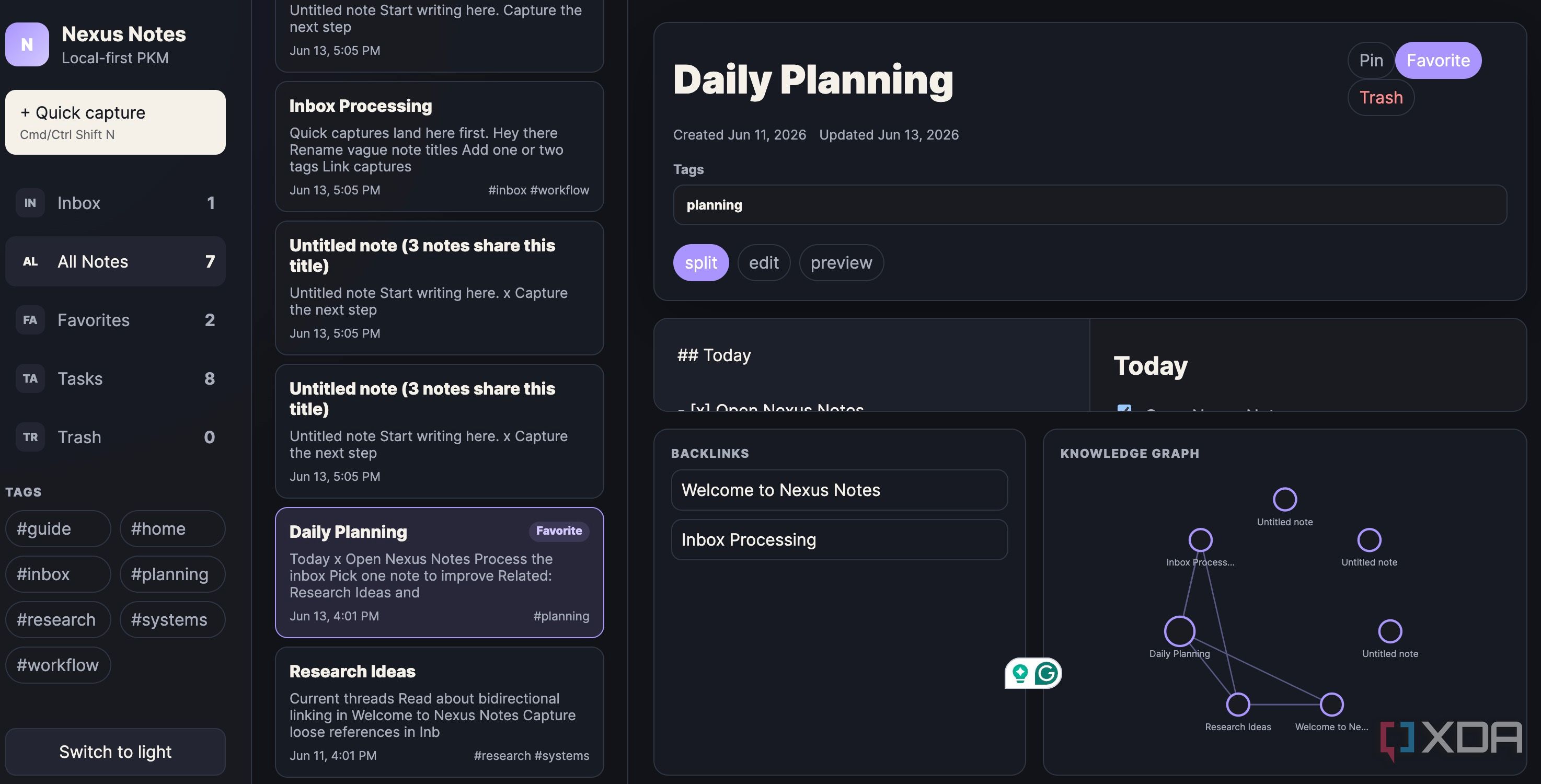Click the Quick capture button

116,122
